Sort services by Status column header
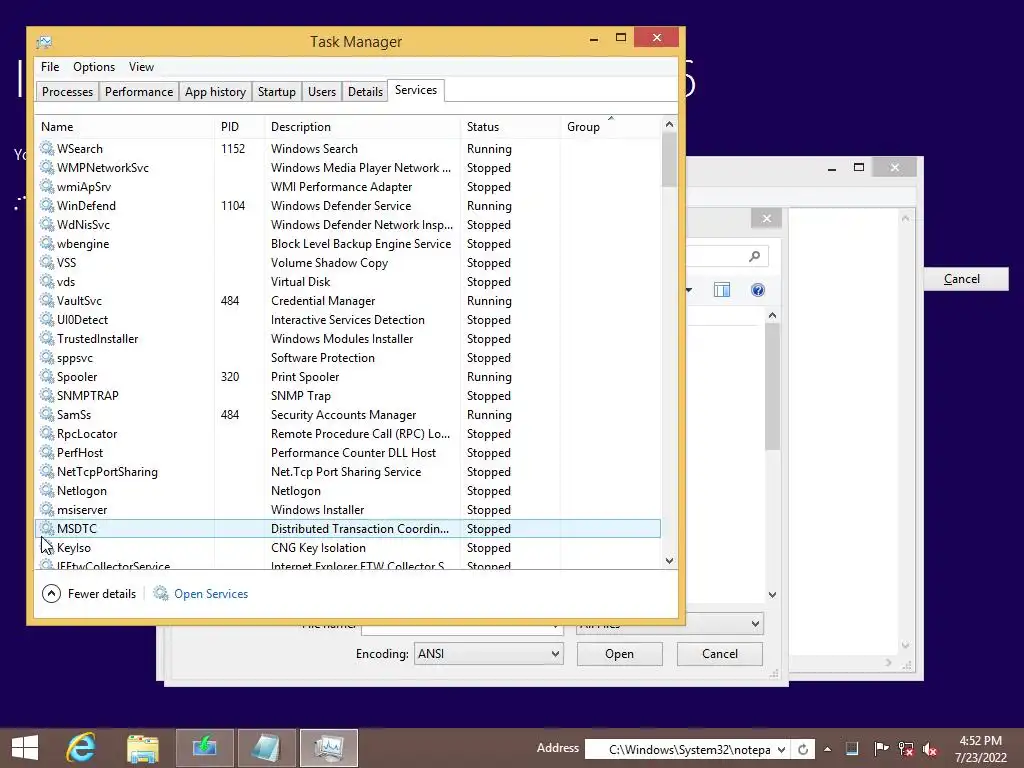 pos(509,127)
